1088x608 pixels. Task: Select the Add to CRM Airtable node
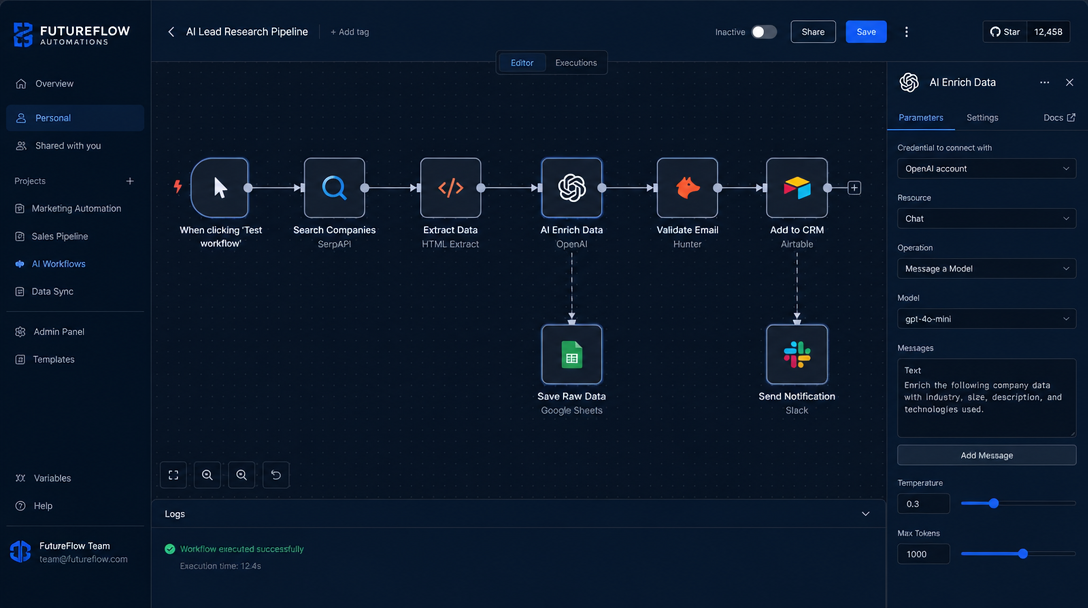coord(797,187)
